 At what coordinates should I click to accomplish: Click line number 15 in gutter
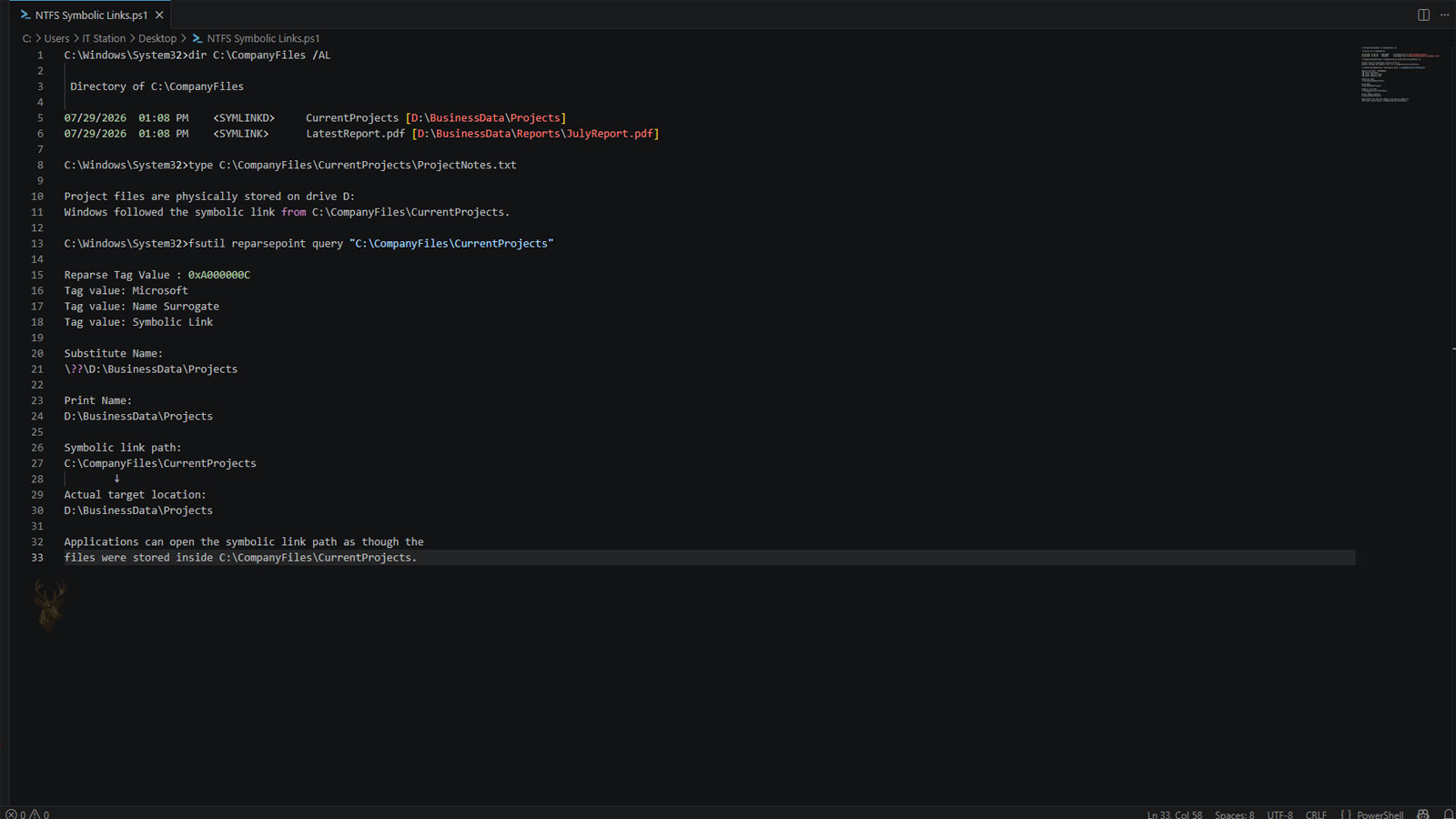[x=37, y=275]
